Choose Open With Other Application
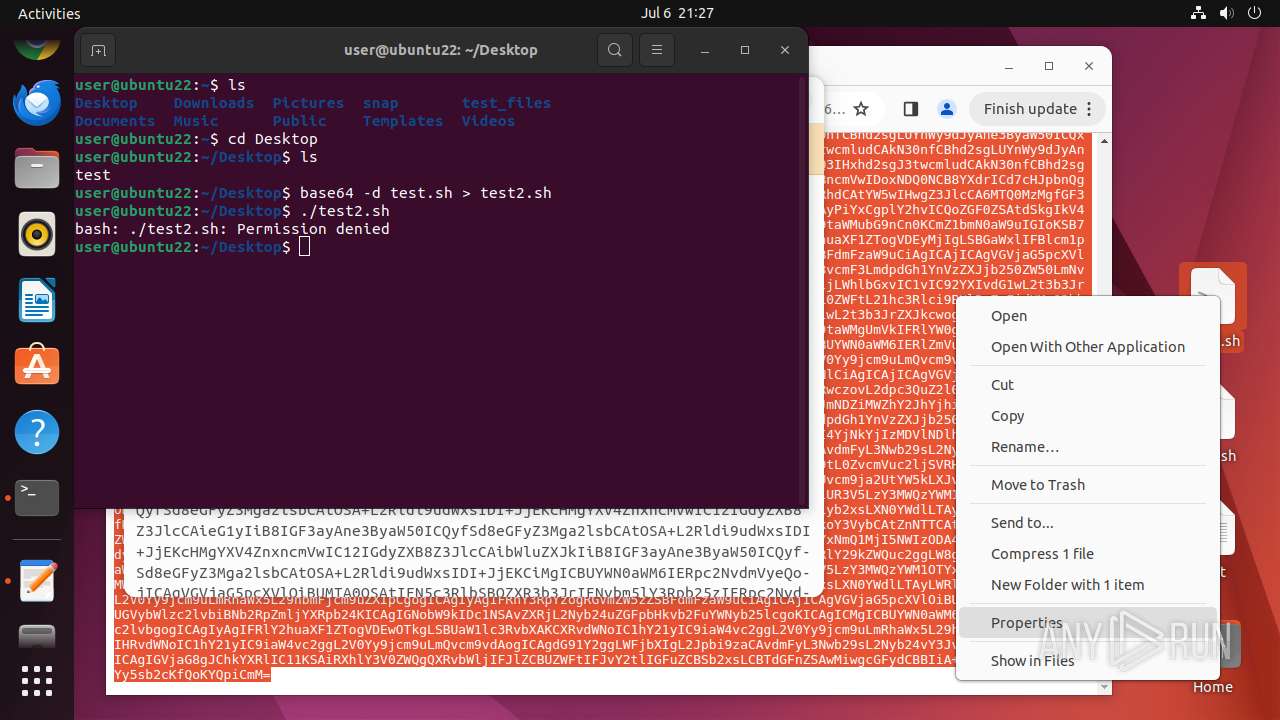 coord(1088,347)
